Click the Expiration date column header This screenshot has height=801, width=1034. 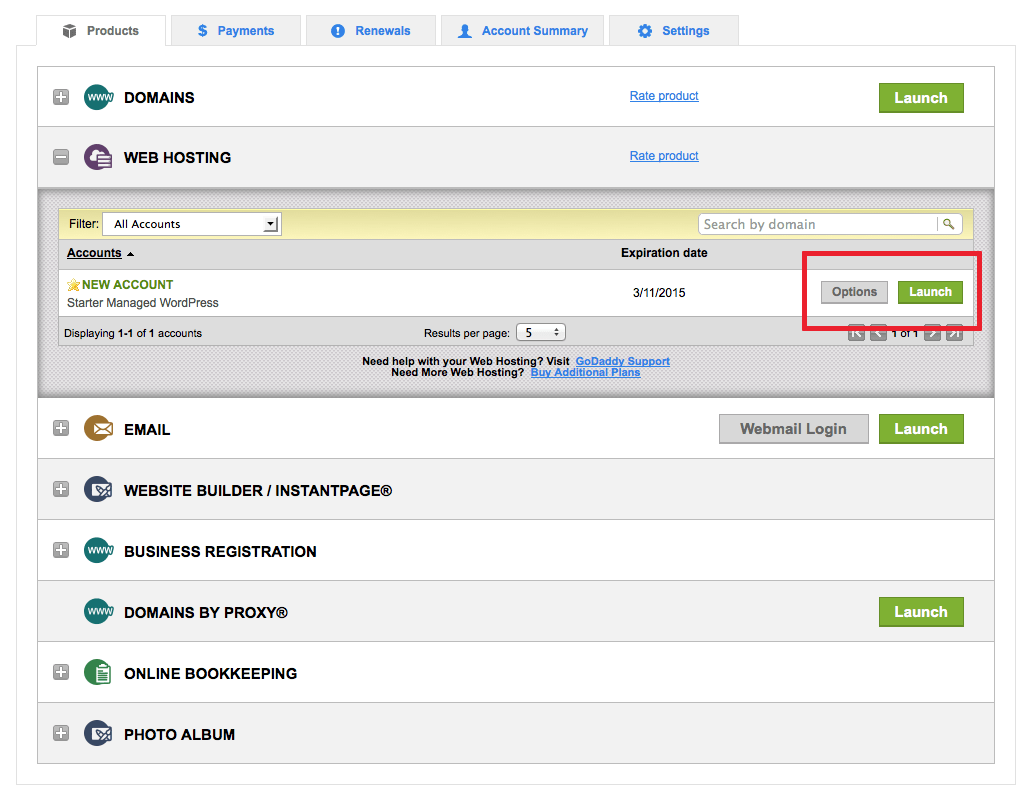coord(664,253)
